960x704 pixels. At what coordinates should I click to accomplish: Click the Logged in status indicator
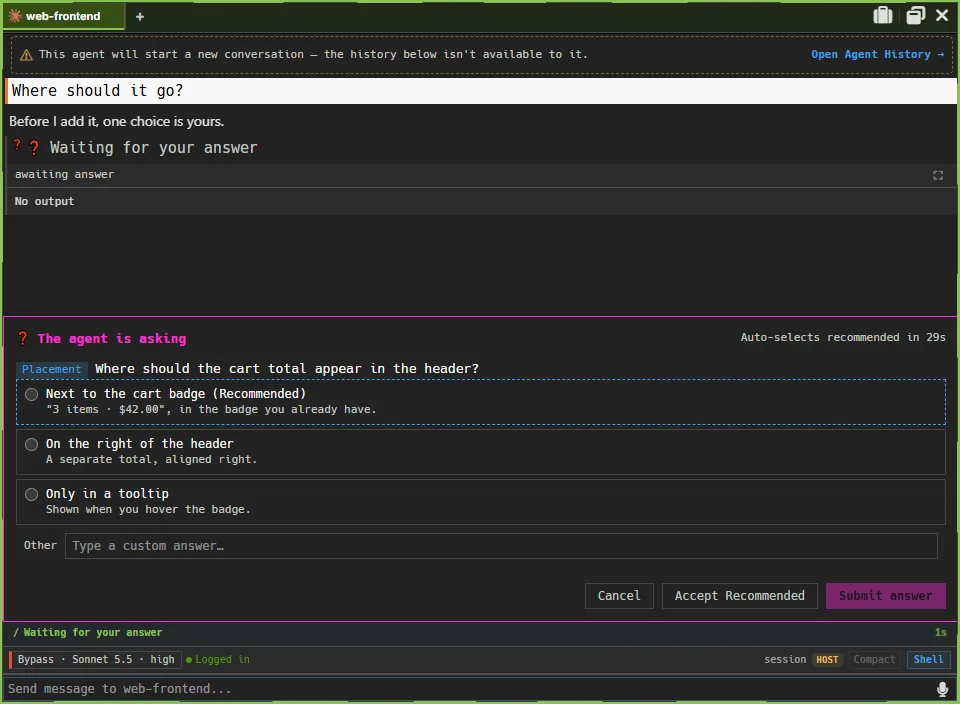pos(218,659)
